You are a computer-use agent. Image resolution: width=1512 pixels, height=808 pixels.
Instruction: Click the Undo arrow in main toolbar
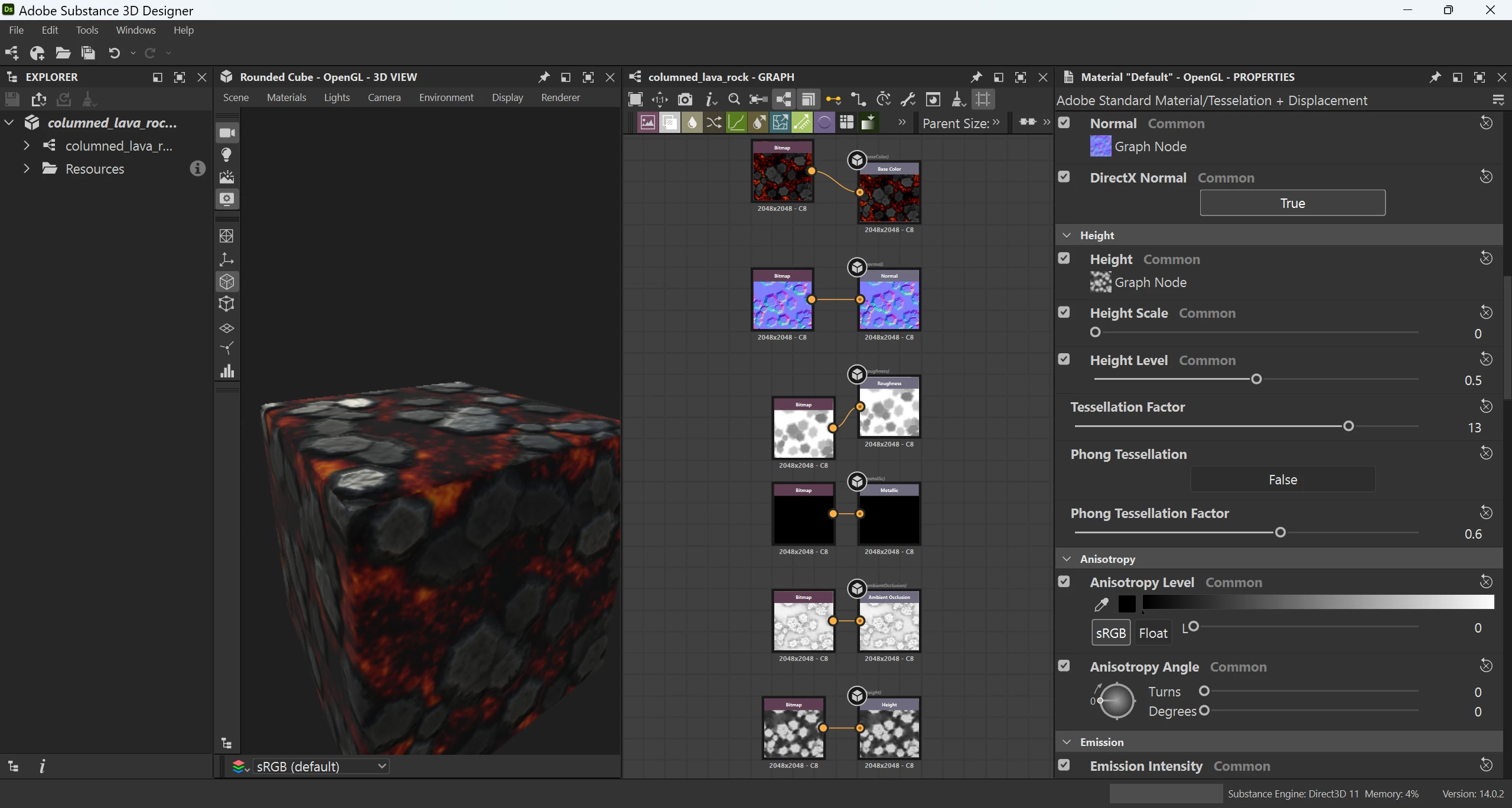click(x=114, y=53)
